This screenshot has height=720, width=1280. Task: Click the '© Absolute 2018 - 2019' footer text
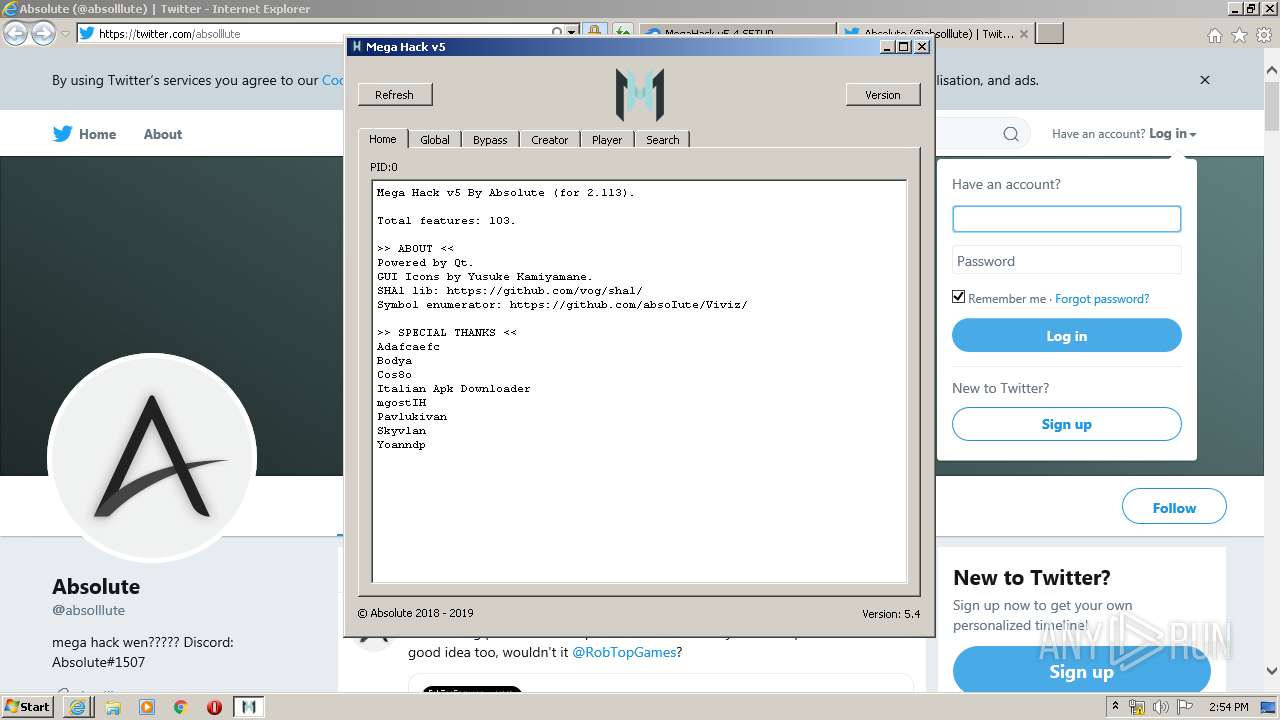click(415, 613)
